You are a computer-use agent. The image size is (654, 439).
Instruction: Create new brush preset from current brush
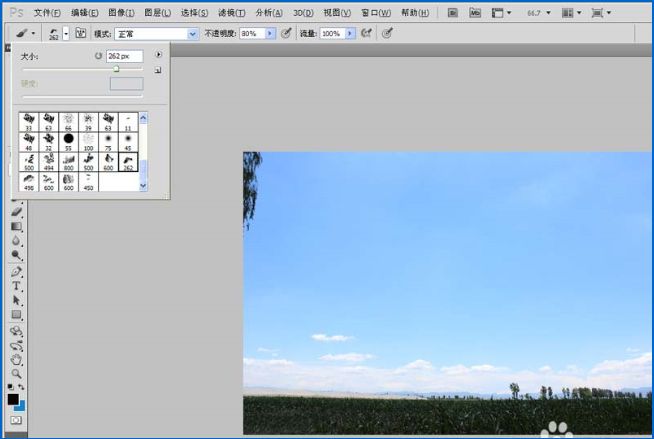(x=158, y=71)
